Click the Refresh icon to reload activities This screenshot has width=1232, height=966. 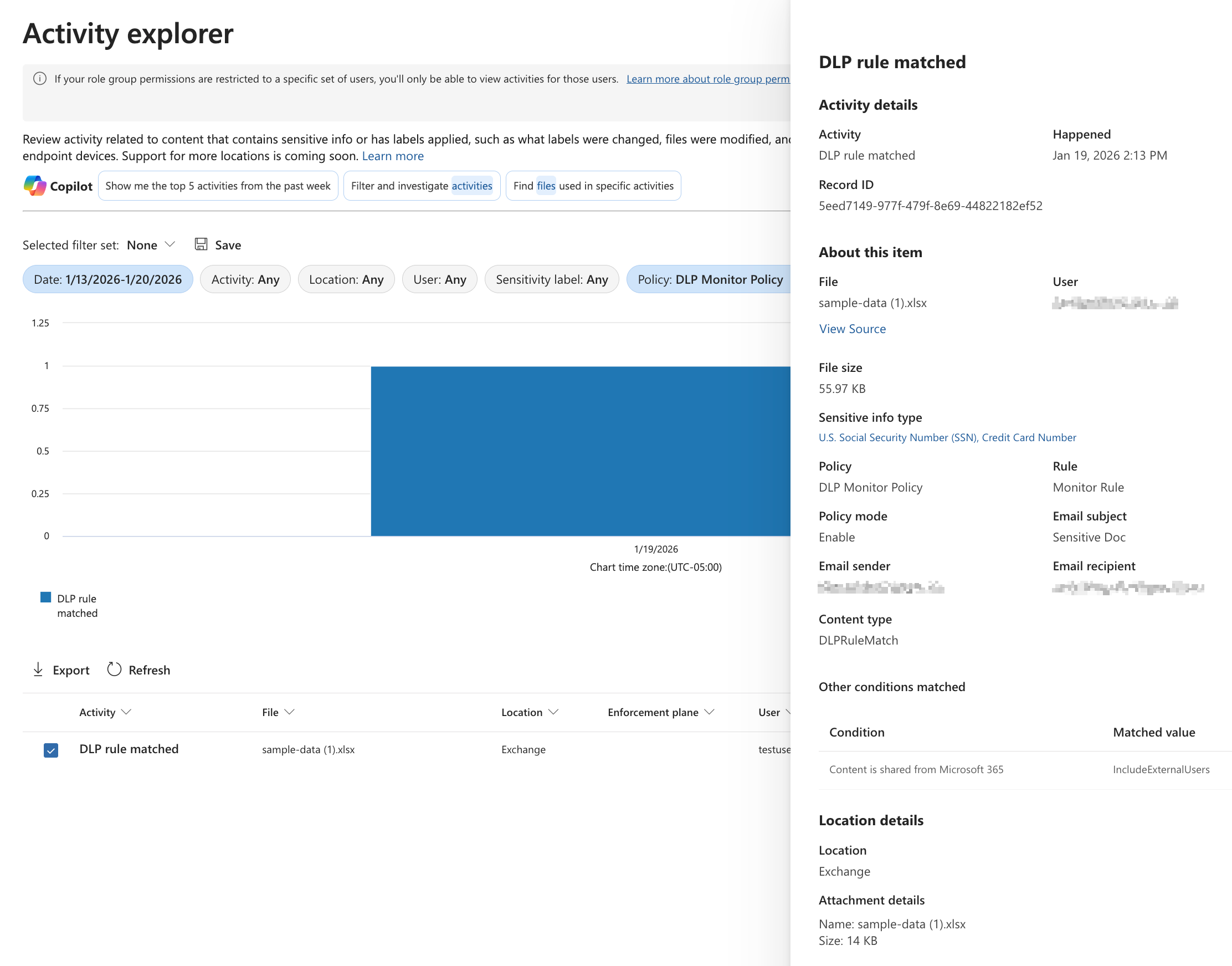(115, 669)
